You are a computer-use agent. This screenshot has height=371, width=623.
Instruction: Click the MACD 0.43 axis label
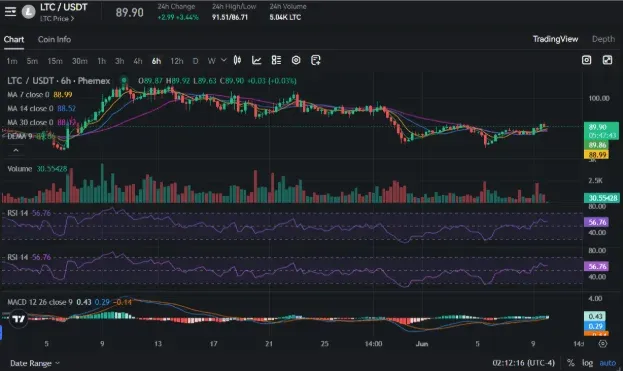coord(595,316)
